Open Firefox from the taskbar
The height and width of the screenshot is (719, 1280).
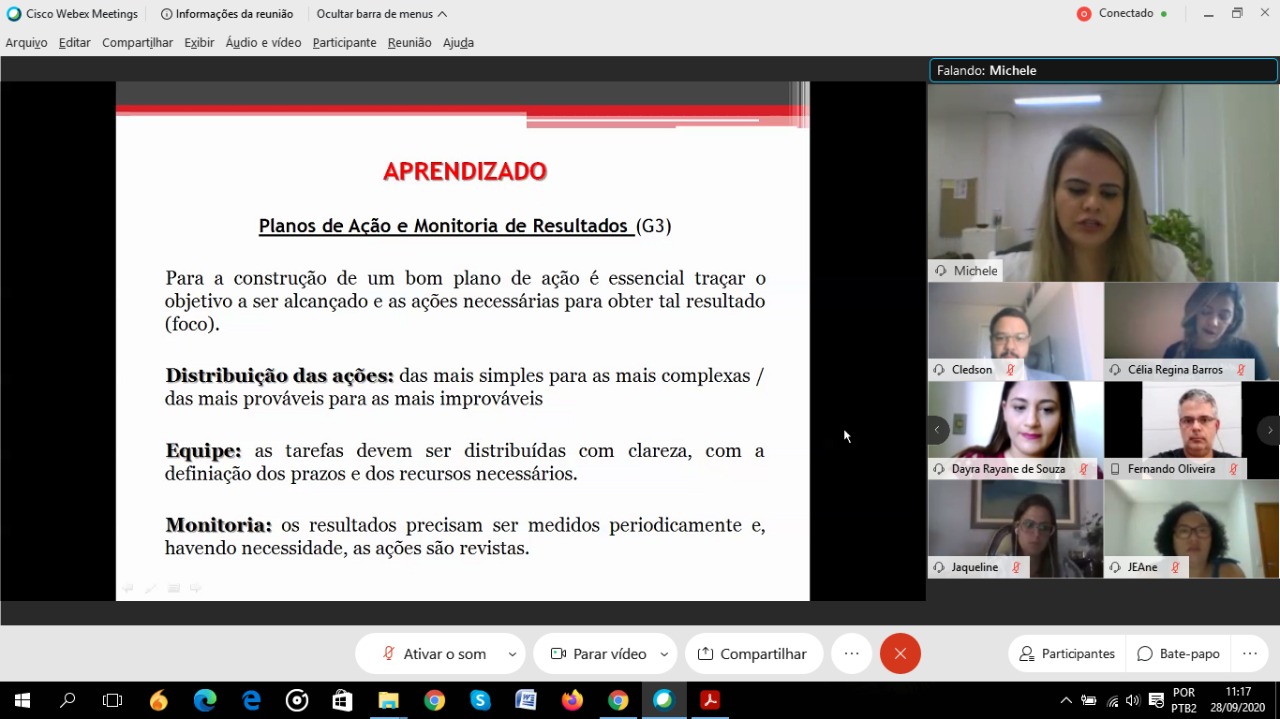(x=572, y=700)
